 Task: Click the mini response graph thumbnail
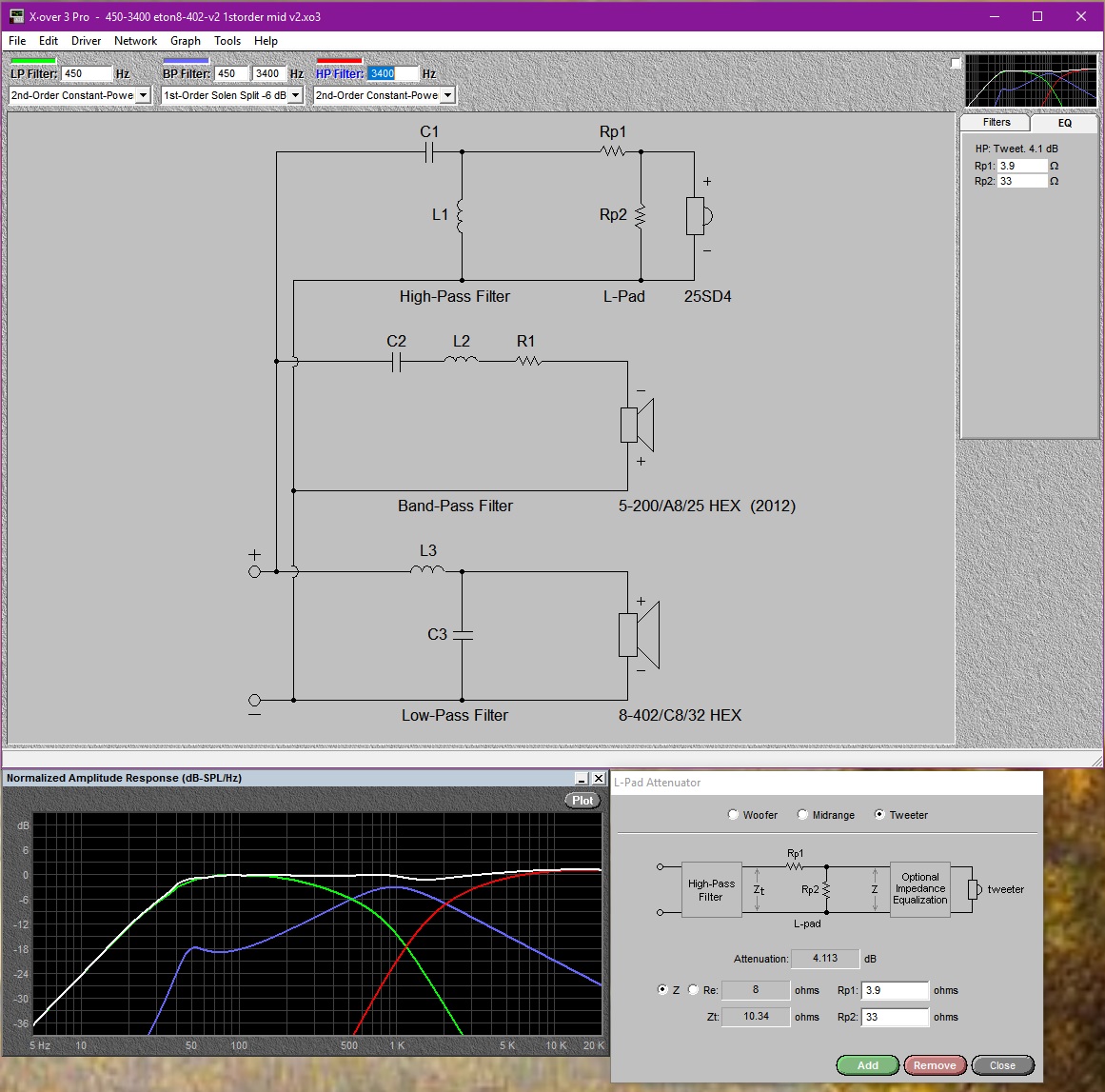point(1031,80)
